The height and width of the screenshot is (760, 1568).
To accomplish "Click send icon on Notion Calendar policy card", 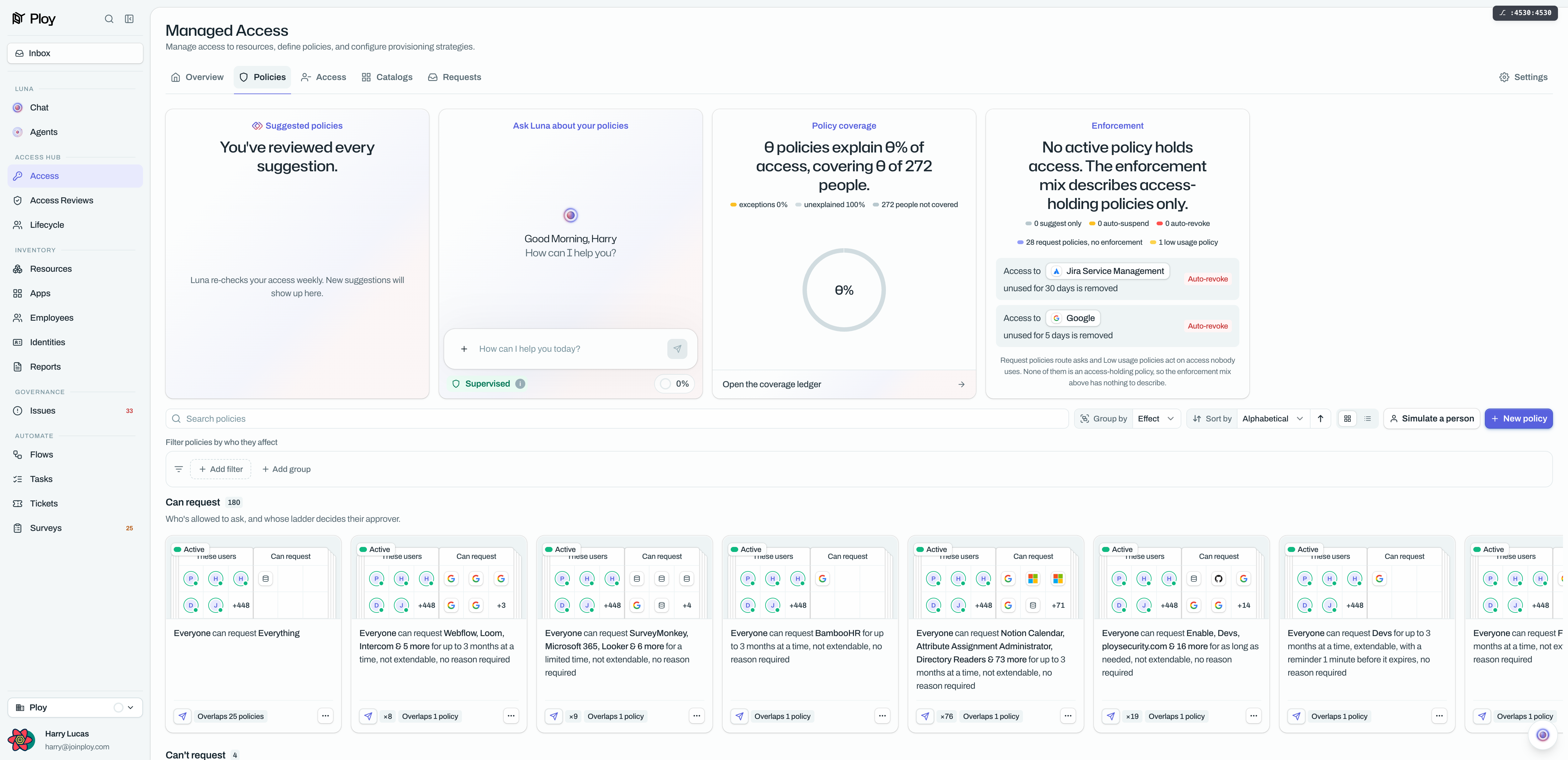I will click(x=925, y=716).
